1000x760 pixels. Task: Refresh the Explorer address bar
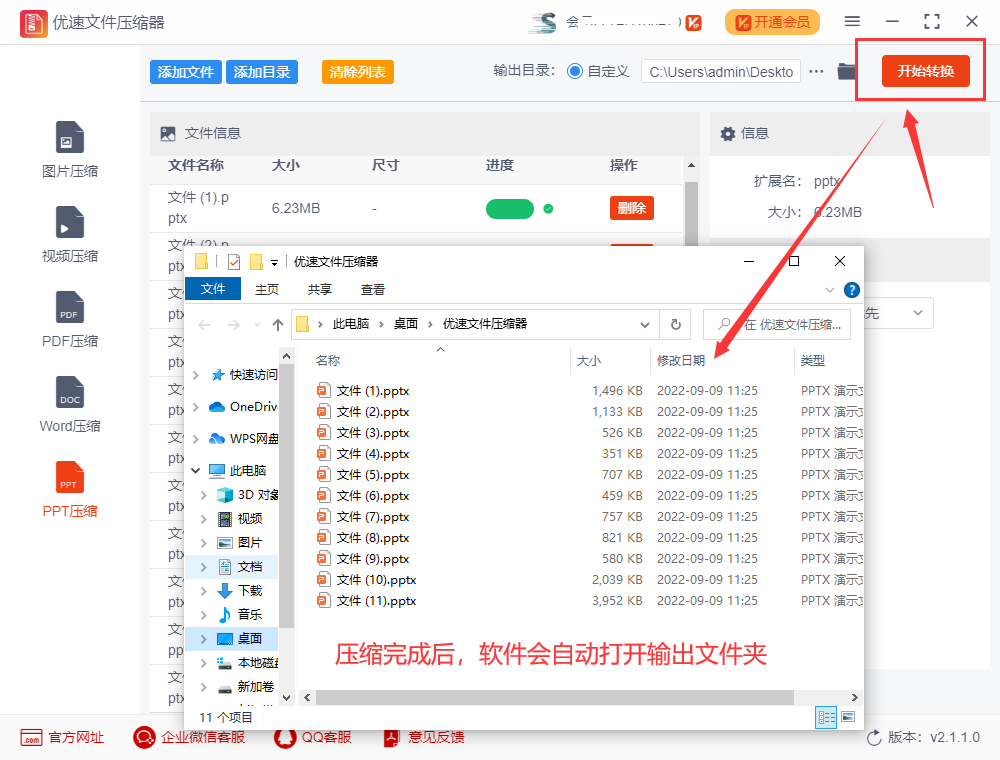(676, 325)
